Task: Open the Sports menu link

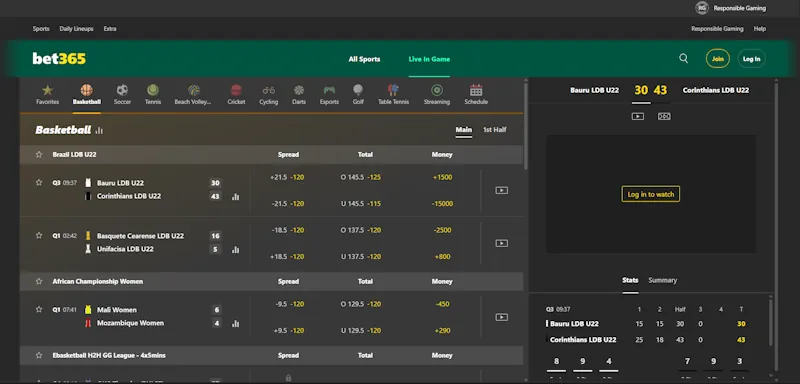Action: (x=41, y=29)
